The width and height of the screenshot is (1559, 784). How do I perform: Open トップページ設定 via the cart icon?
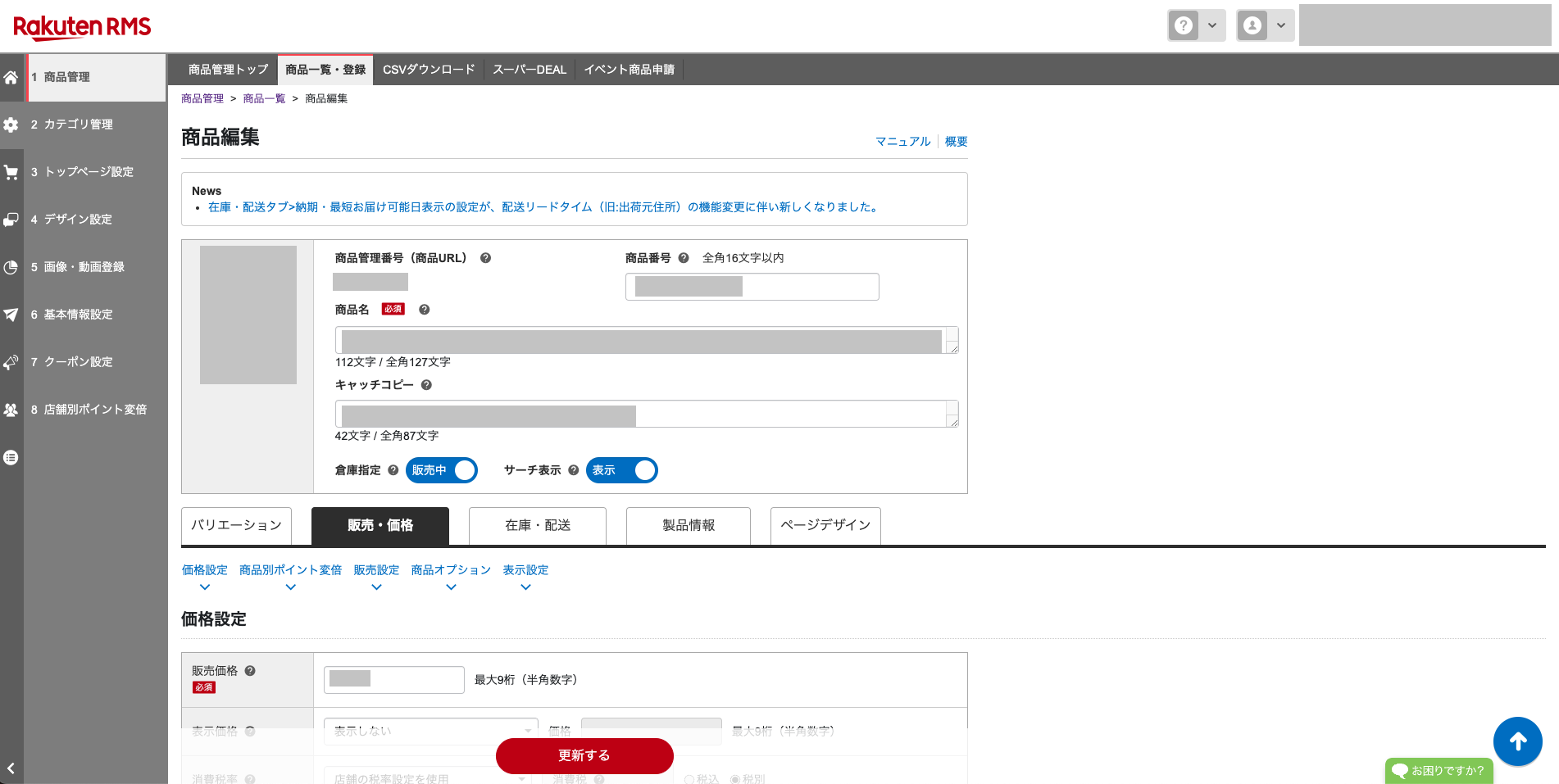click(11, 172)
